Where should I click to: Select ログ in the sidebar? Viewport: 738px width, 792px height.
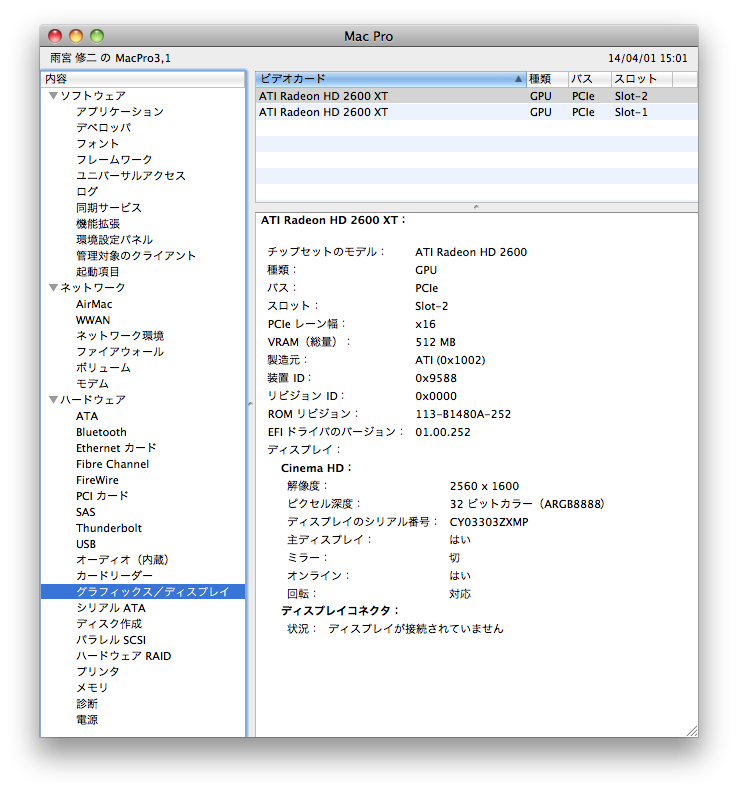87,192
